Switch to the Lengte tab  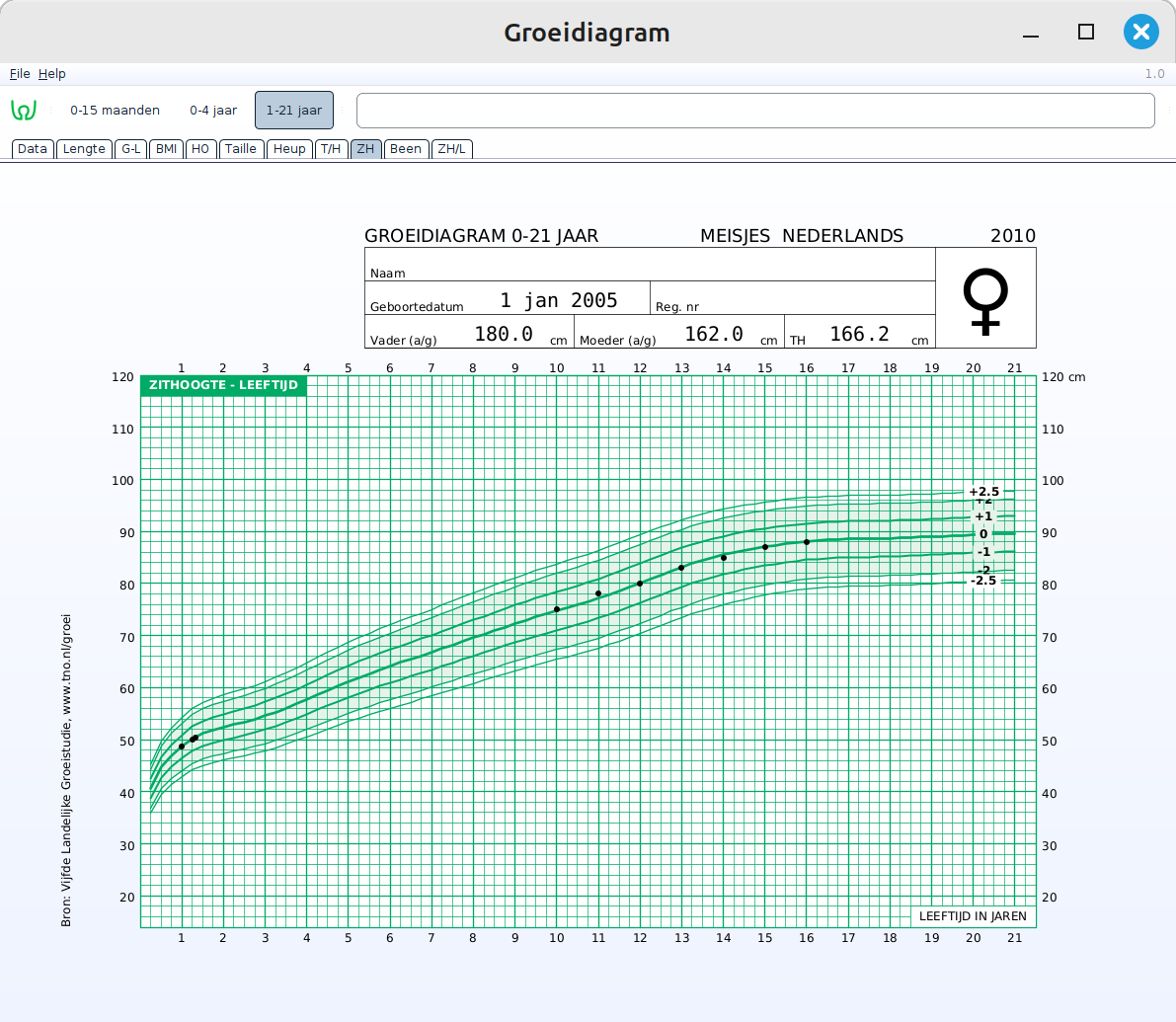84,148
